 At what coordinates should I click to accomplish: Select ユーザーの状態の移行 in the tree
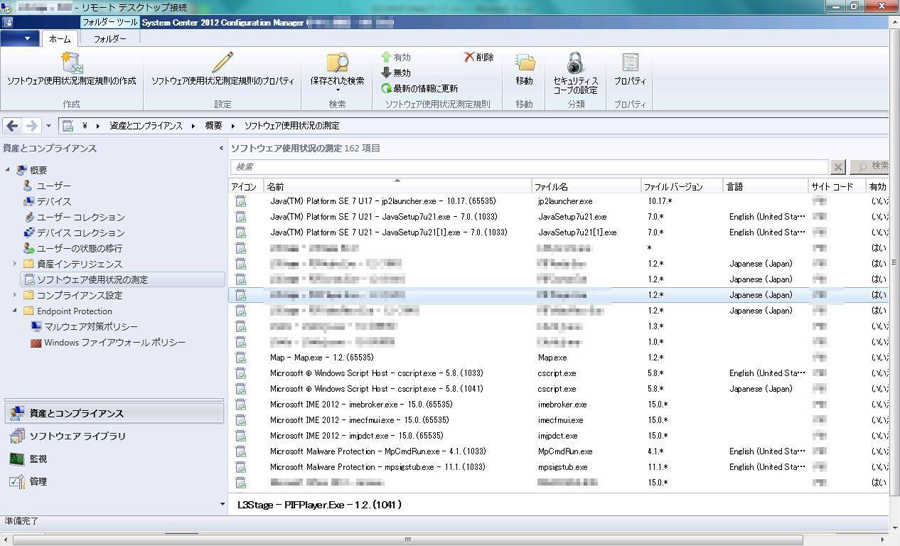click(79, 248)
